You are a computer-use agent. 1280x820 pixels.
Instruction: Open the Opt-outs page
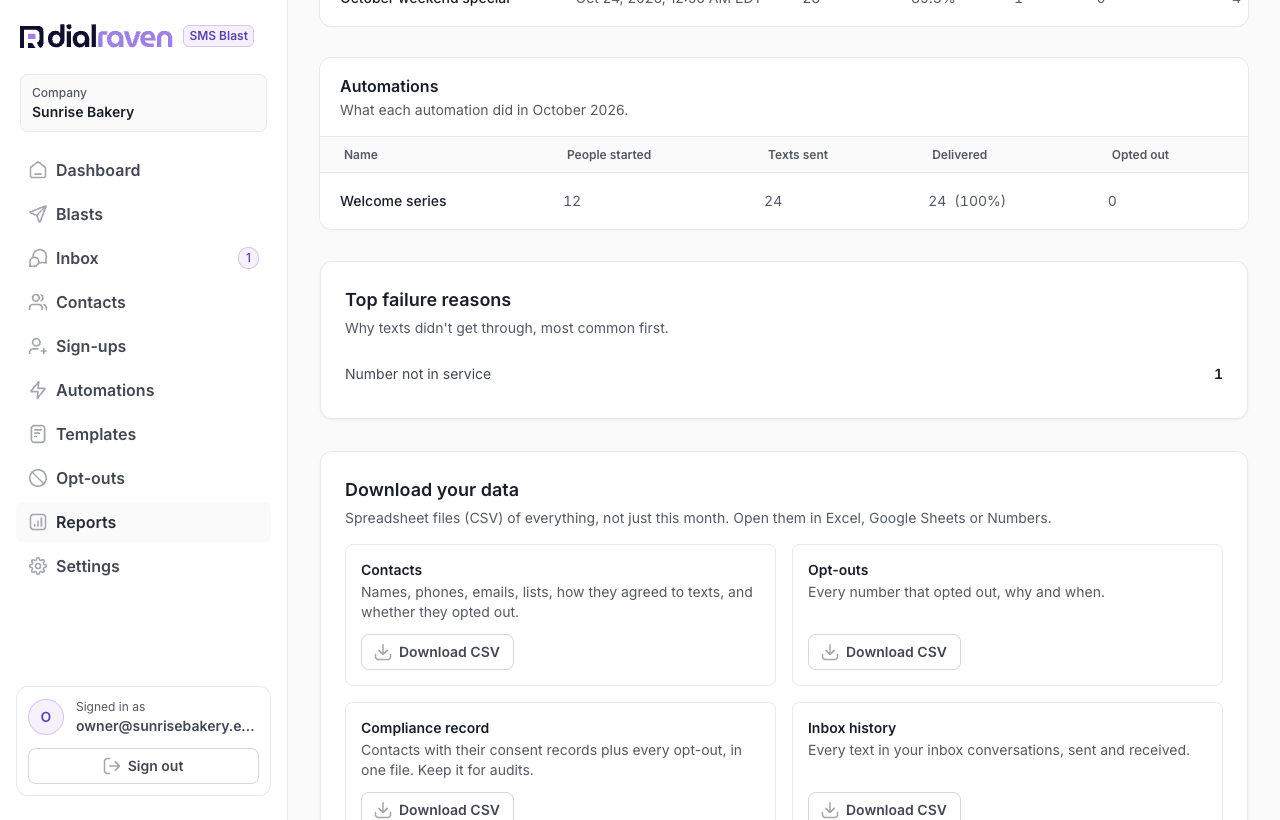point(143,478)
